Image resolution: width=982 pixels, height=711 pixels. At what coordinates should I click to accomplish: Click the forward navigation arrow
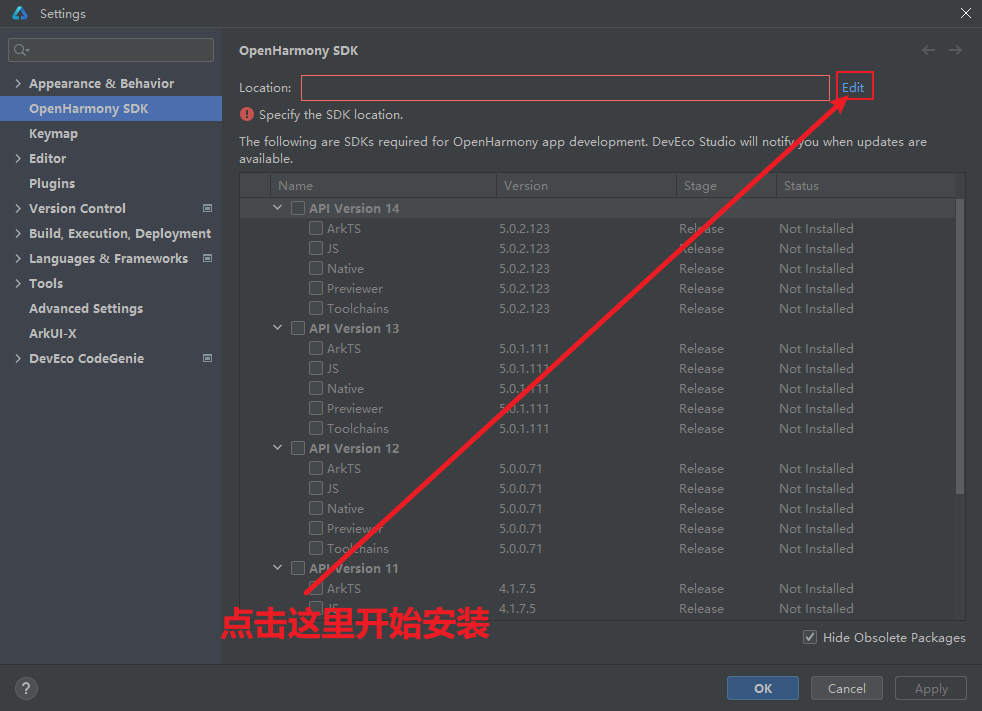point(955,50)
